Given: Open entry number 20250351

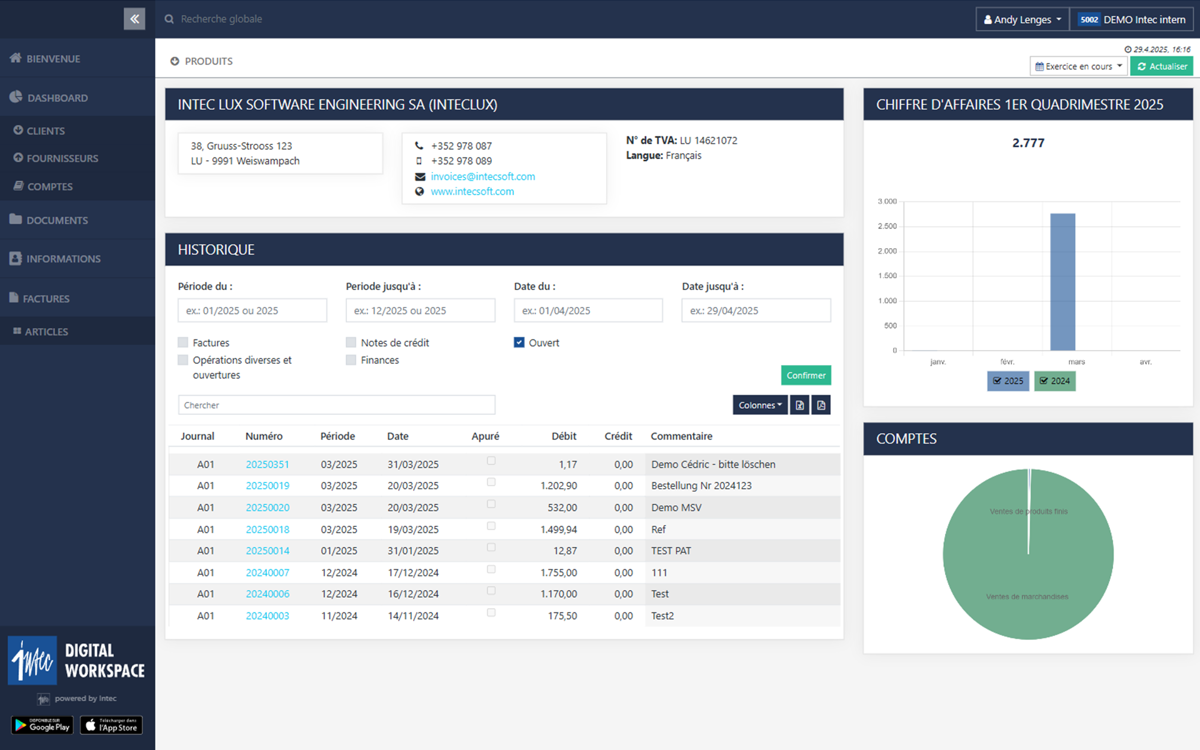Looking at the screenshot, I should 267,465.
